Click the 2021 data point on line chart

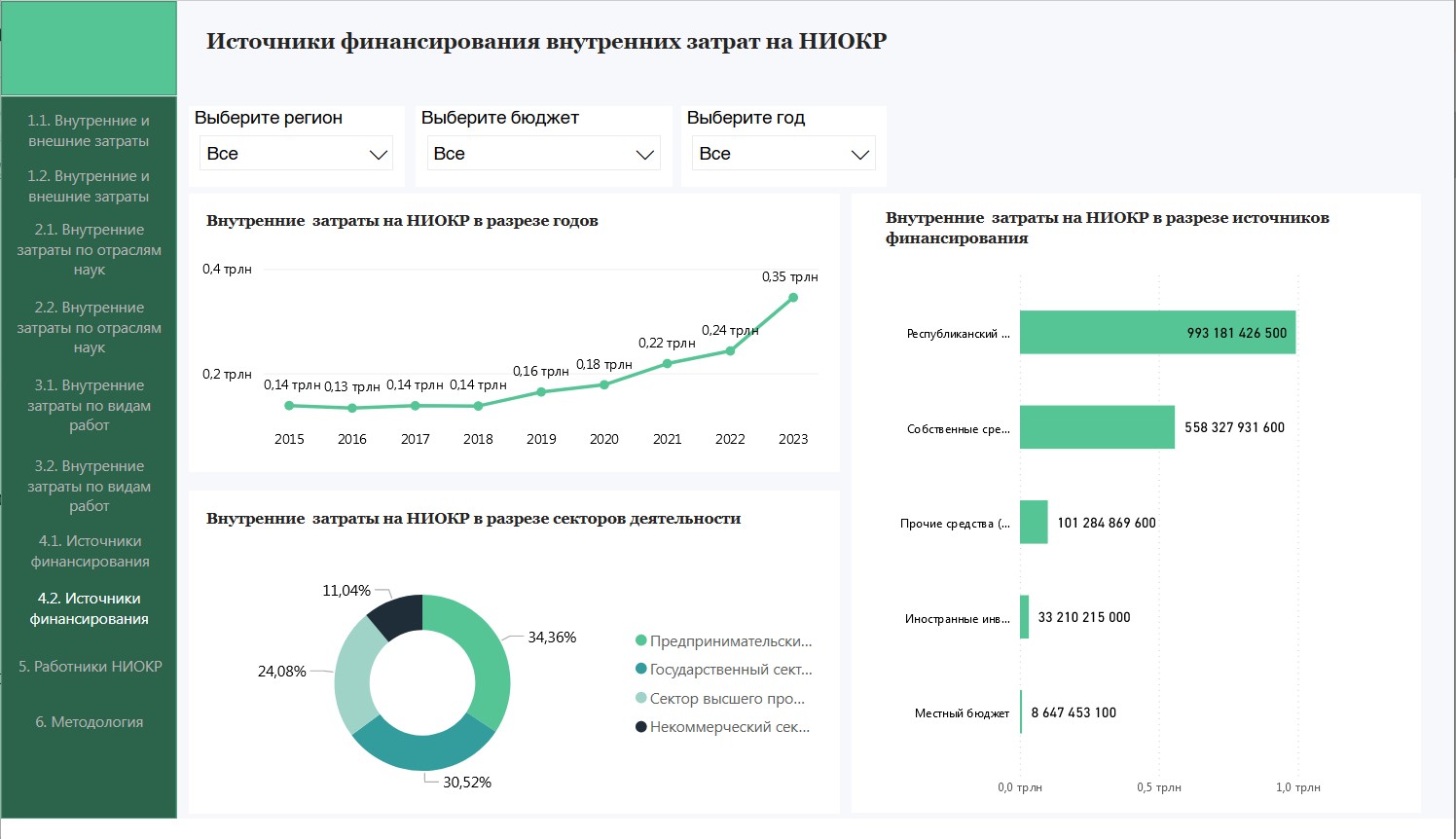pyautogui.click(x=667, y=364)
